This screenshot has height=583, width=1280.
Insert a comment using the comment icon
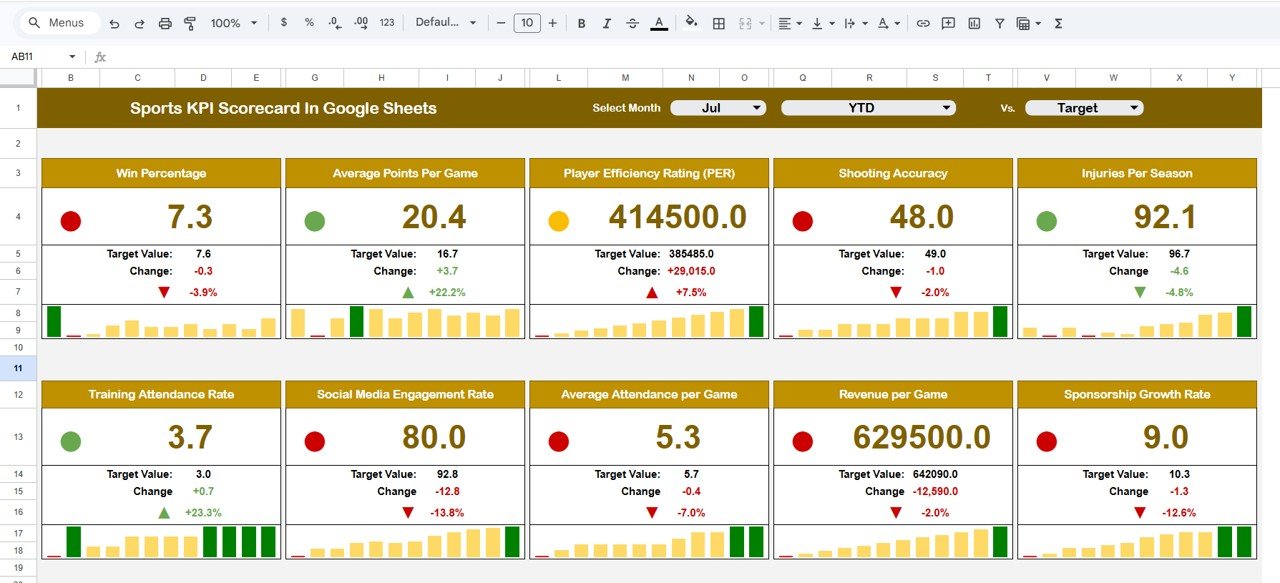coord(946,22)
